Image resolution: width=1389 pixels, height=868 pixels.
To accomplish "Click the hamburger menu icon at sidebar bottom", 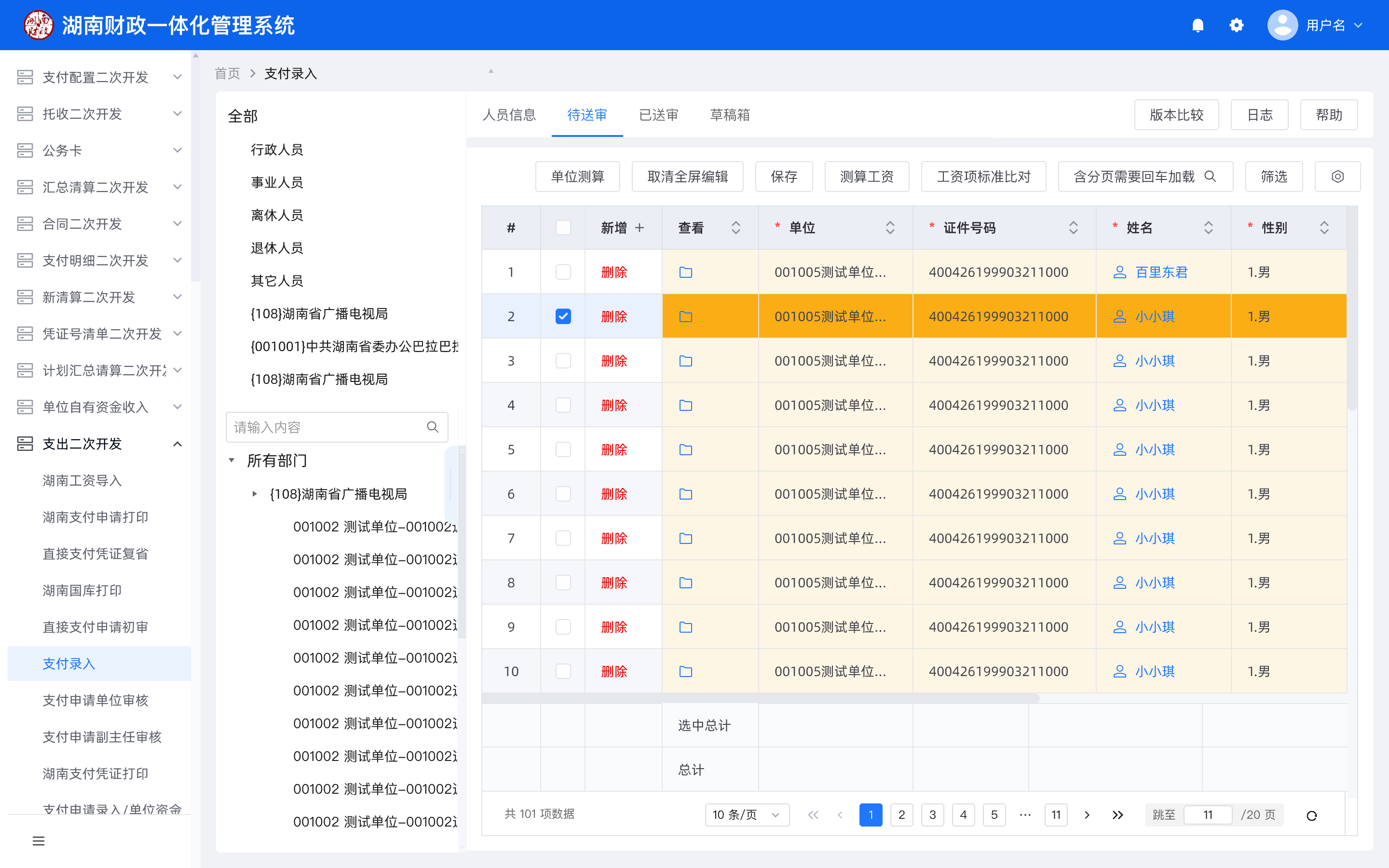I will (39, 841).
